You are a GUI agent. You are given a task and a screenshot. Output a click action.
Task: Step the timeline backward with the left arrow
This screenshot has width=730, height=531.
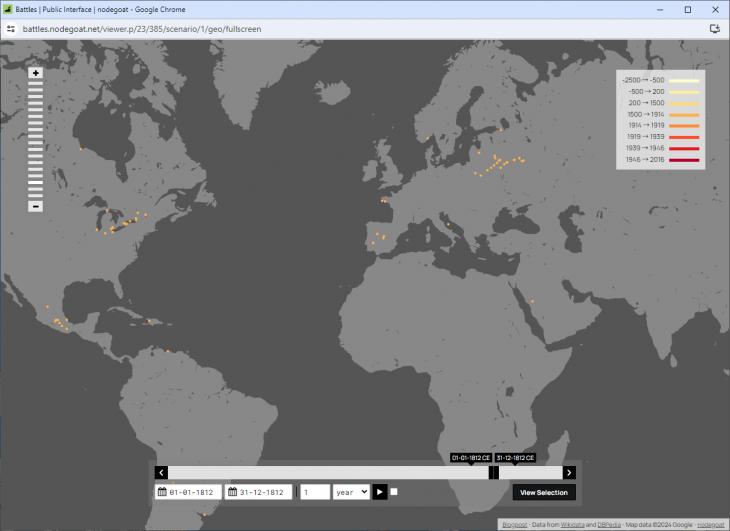[161, 473]
